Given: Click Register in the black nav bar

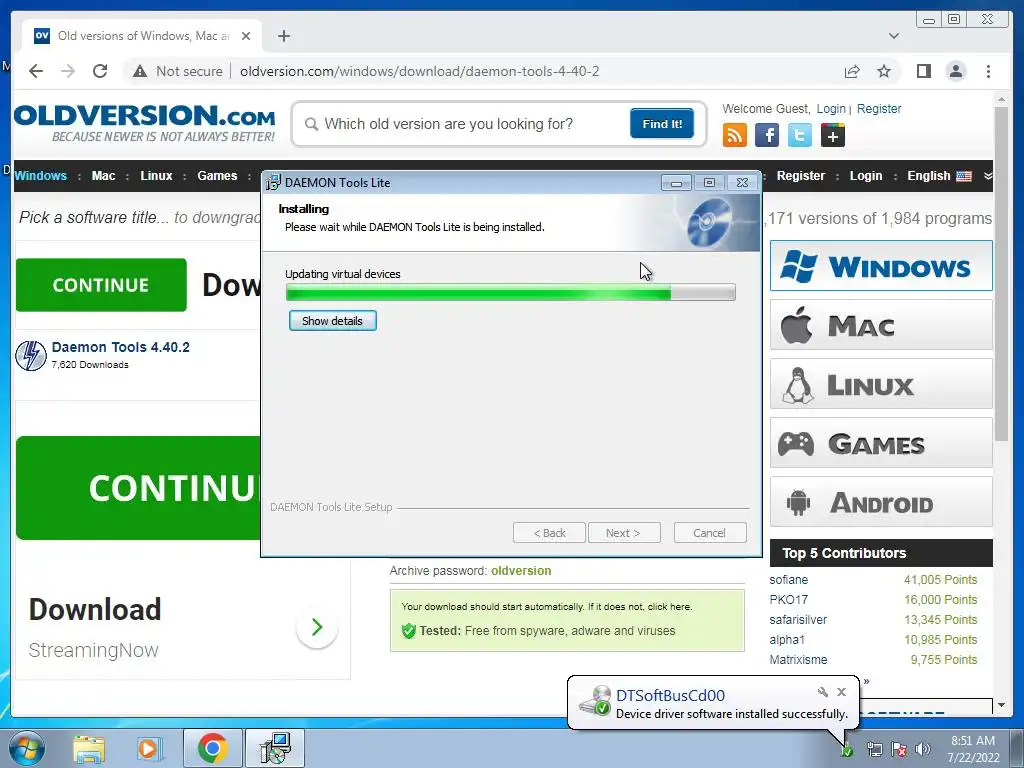Looking at the screenshot, I should (801, 176).
